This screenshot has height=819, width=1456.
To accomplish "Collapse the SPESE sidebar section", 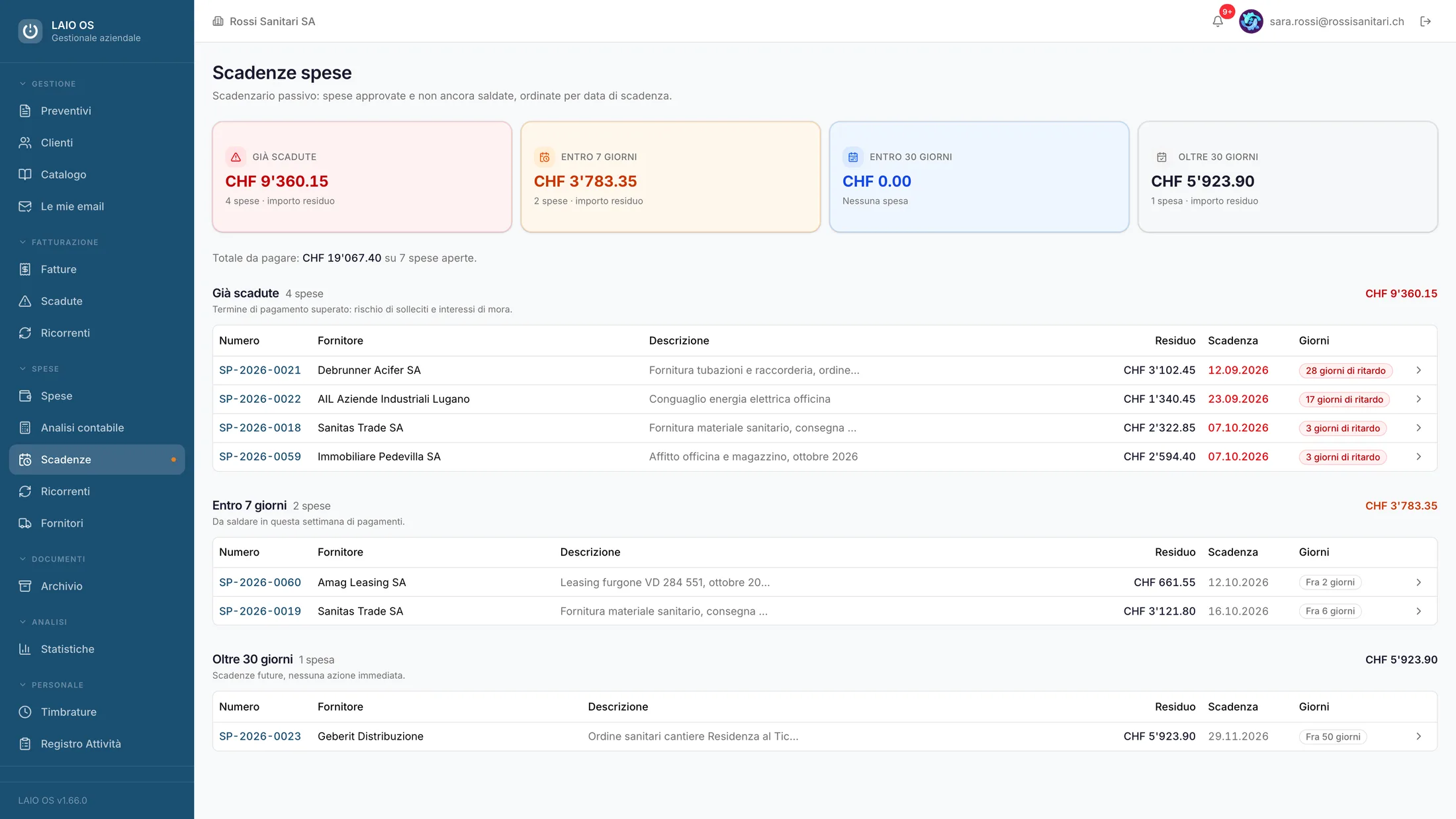I will (x=39, y=368).
